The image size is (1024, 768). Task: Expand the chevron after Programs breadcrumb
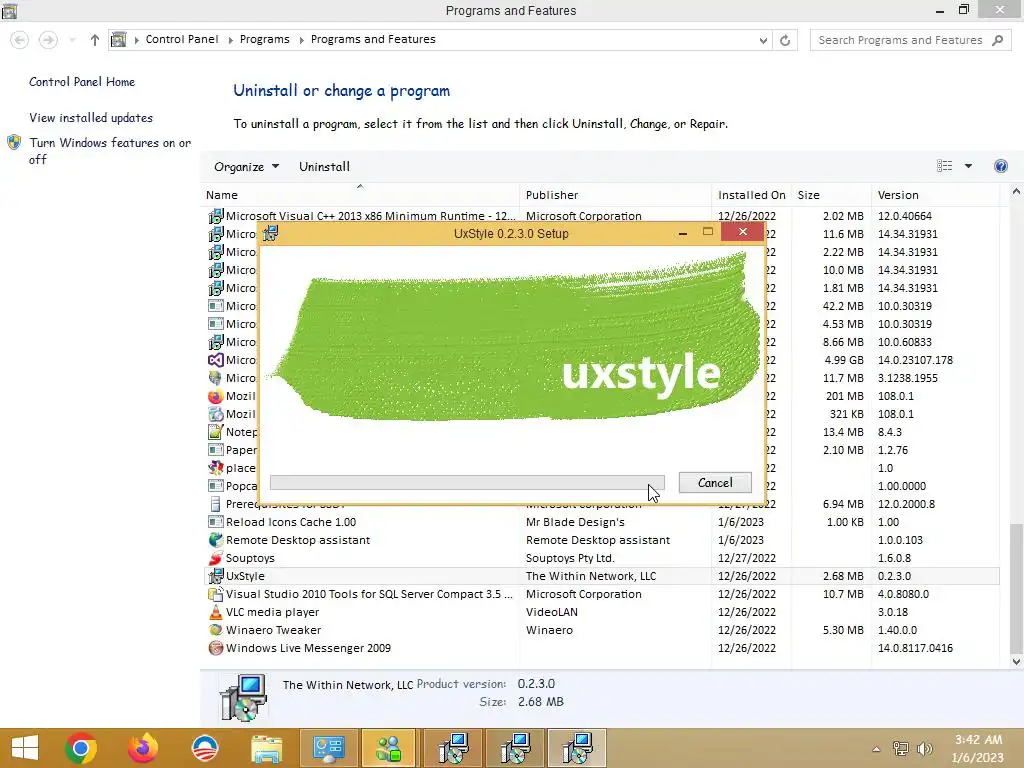tap(301, 40)
